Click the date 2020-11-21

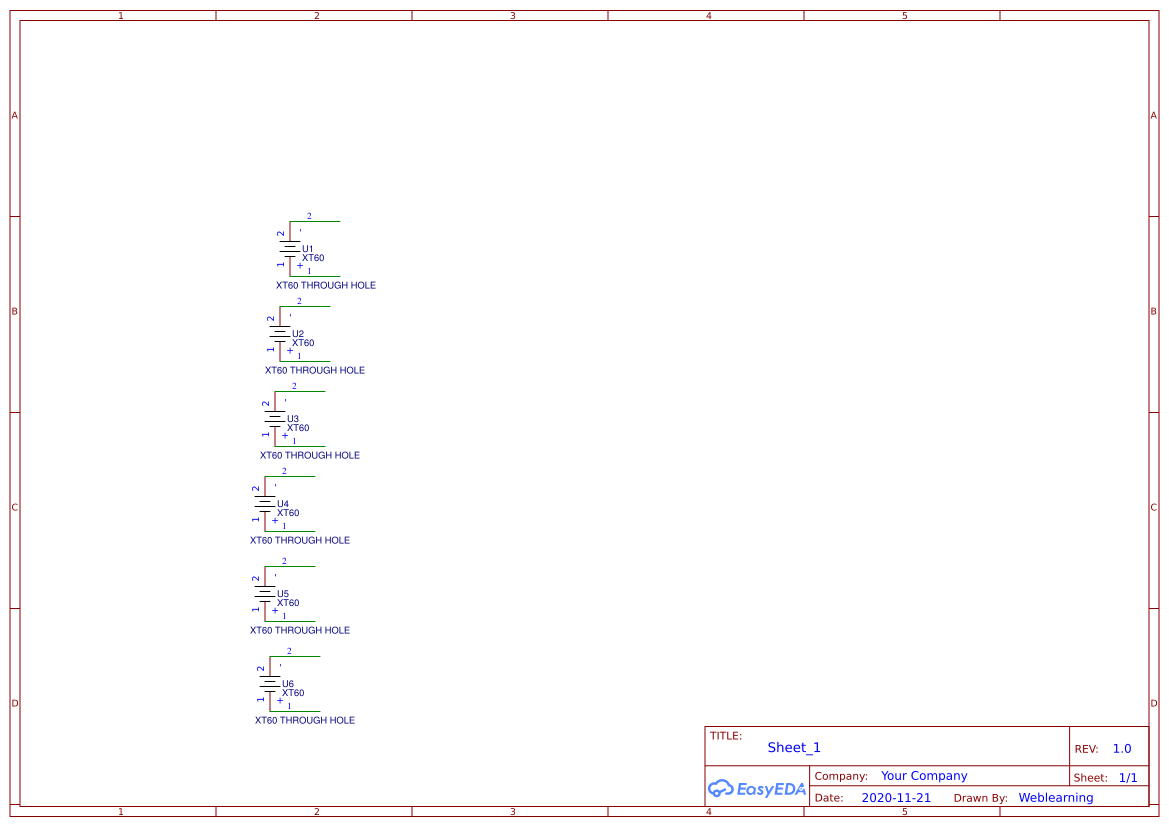896,797
